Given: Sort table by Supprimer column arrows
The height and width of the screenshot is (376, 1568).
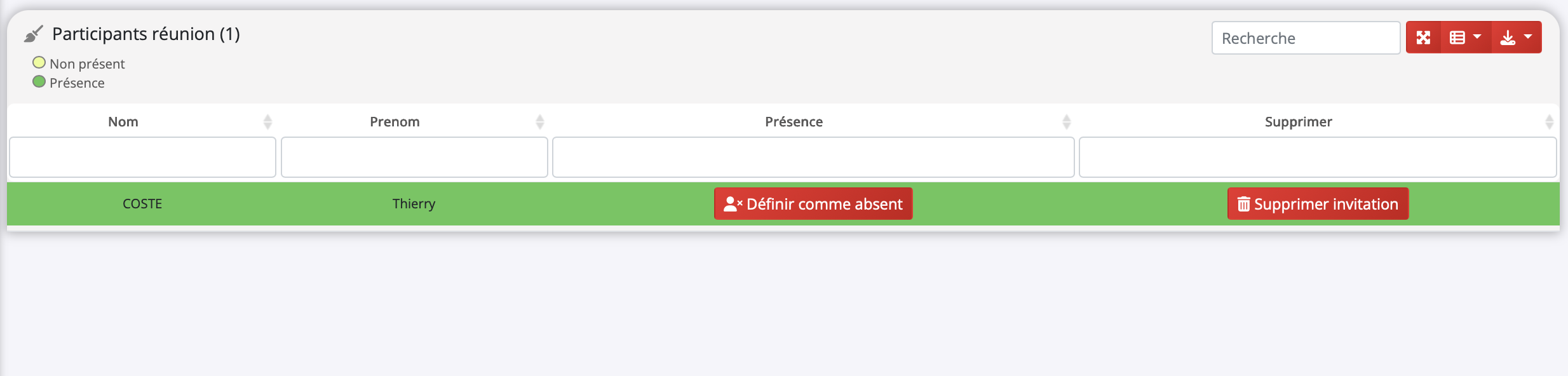Looking at the screenshot, I should tap(1549, 121).
